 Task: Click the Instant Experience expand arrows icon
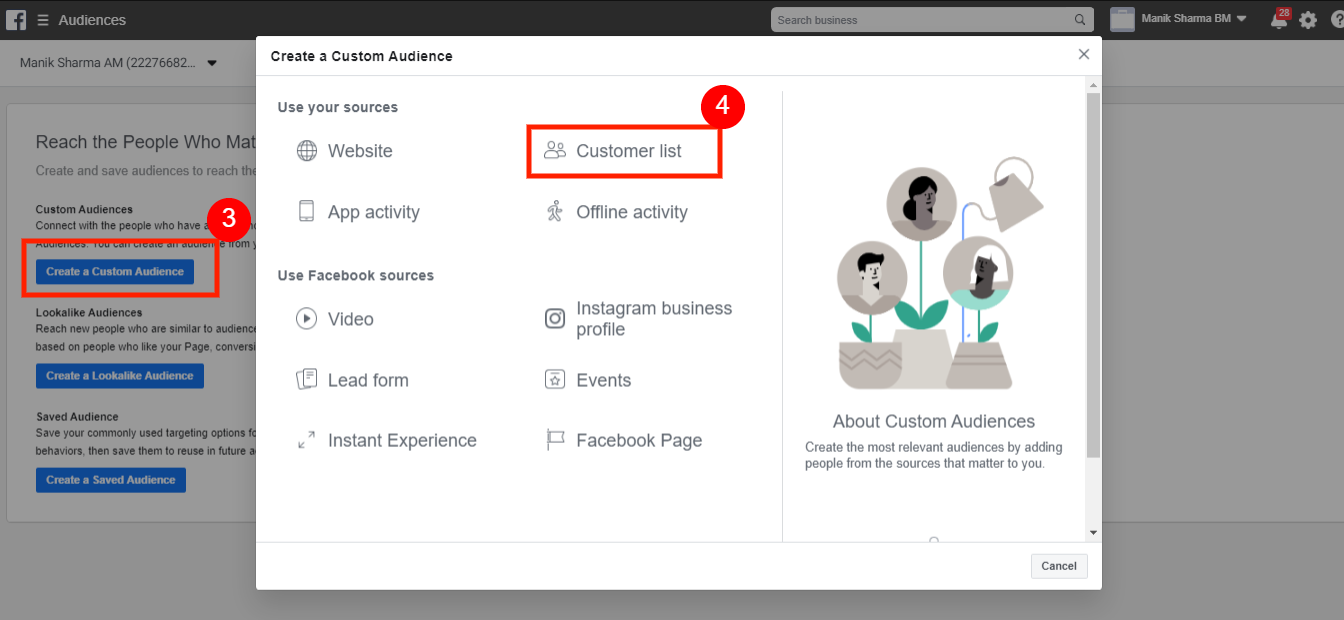[307, 440]
